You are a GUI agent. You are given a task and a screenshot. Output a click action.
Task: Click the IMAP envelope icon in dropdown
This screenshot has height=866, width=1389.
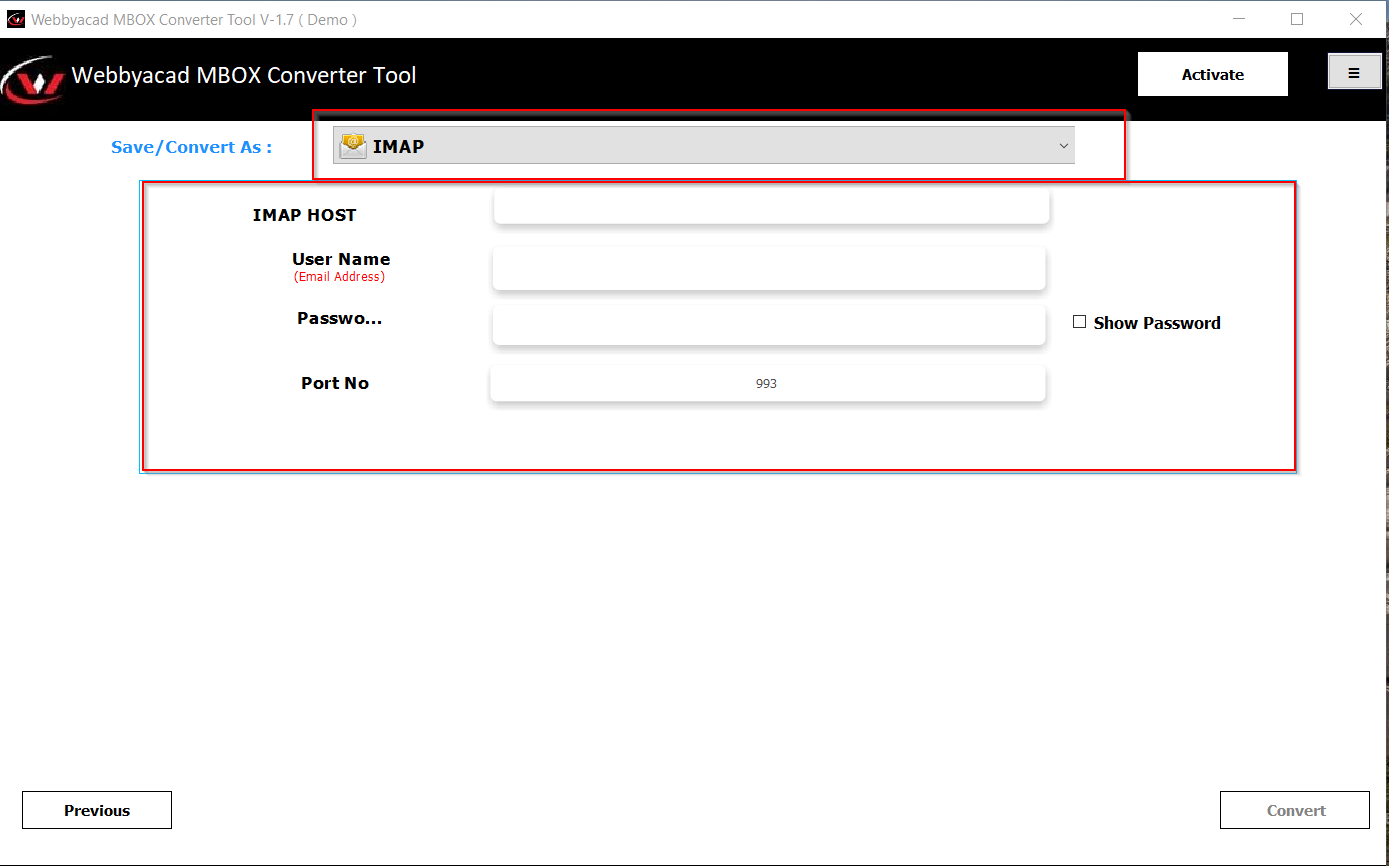[x=353, y=146]
